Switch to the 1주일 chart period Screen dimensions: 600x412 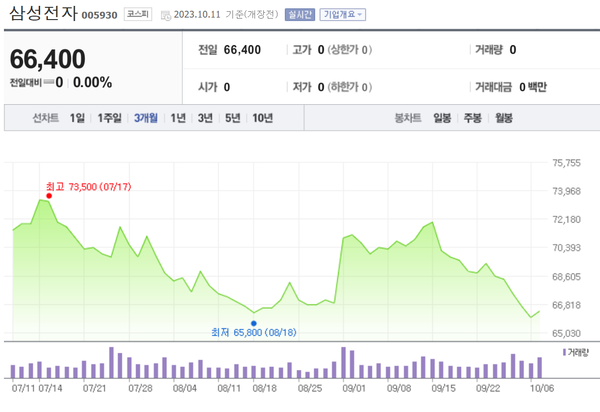(109, 118)
